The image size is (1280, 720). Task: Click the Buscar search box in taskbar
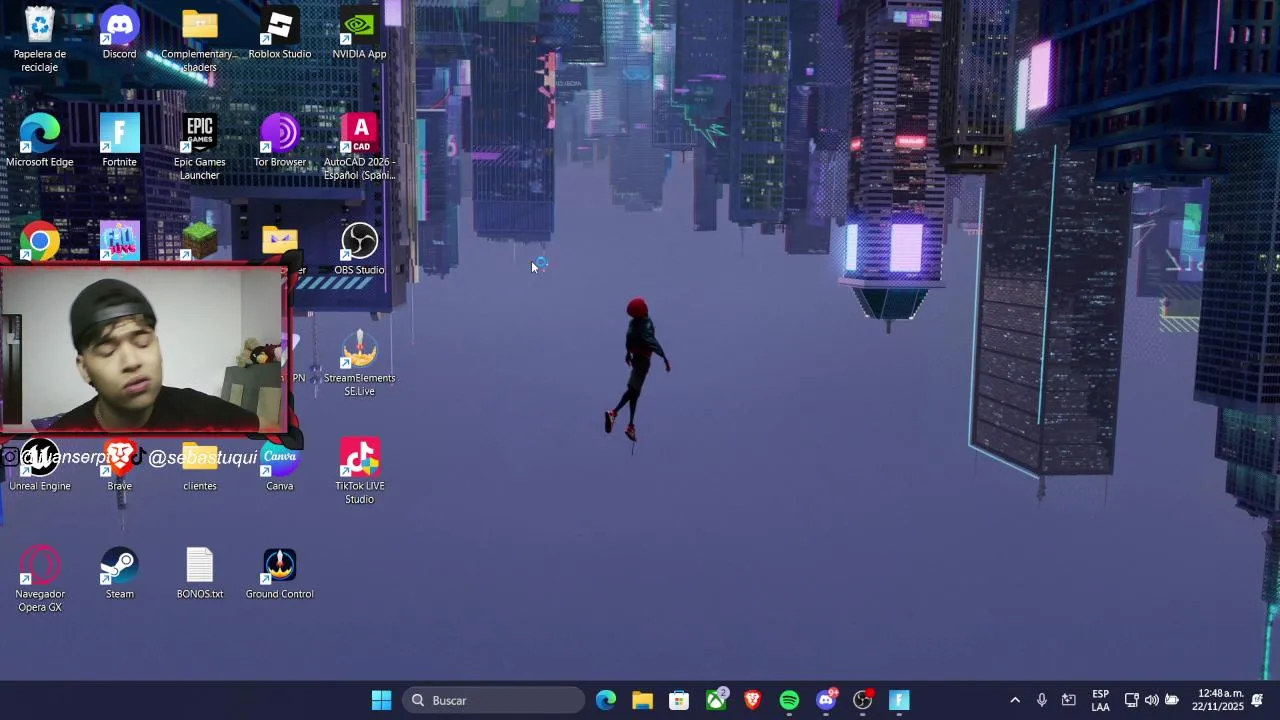point(494,700)
